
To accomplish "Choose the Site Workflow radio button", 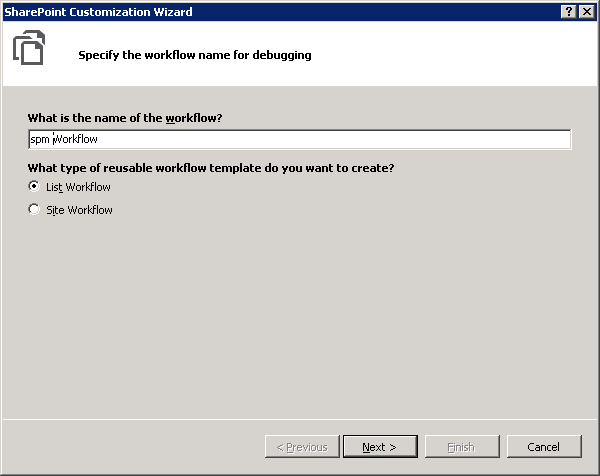I will (35, 210).
